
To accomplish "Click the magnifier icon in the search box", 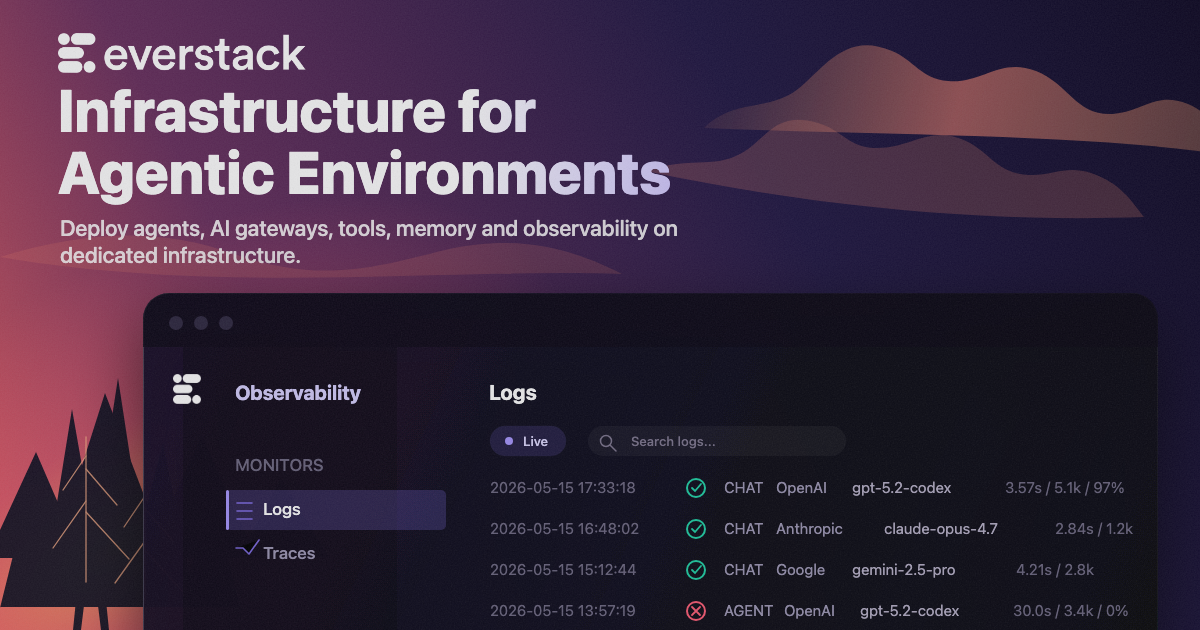I will coord(608,442).
